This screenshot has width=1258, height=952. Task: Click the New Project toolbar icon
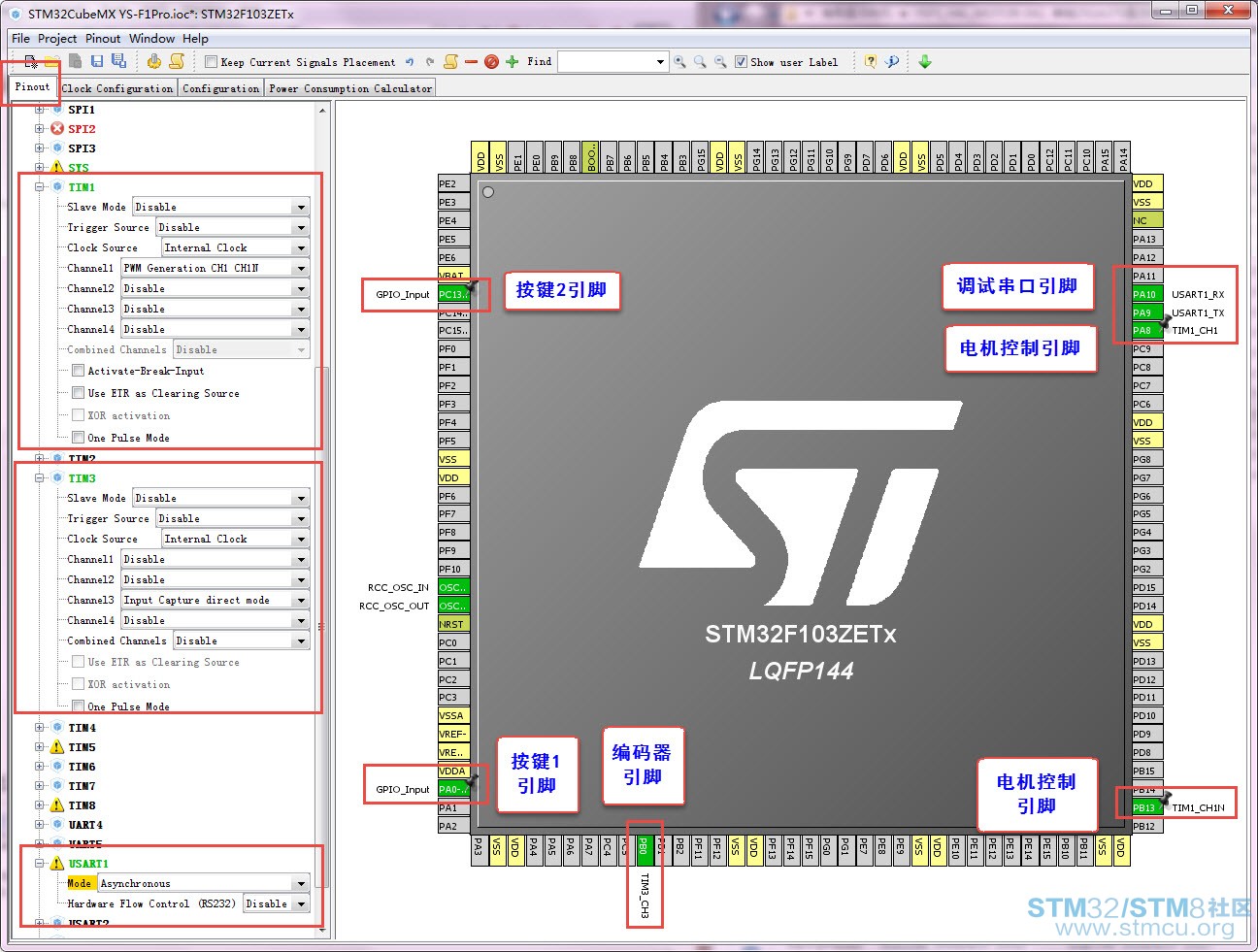point(32,61)
